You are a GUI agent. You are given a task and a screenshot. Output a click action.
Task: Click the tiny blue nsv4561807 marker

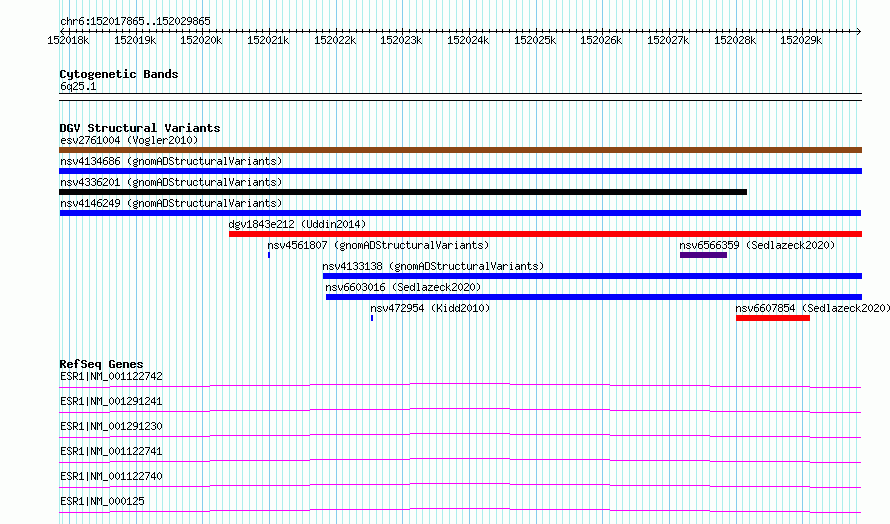tap(269, 255)
